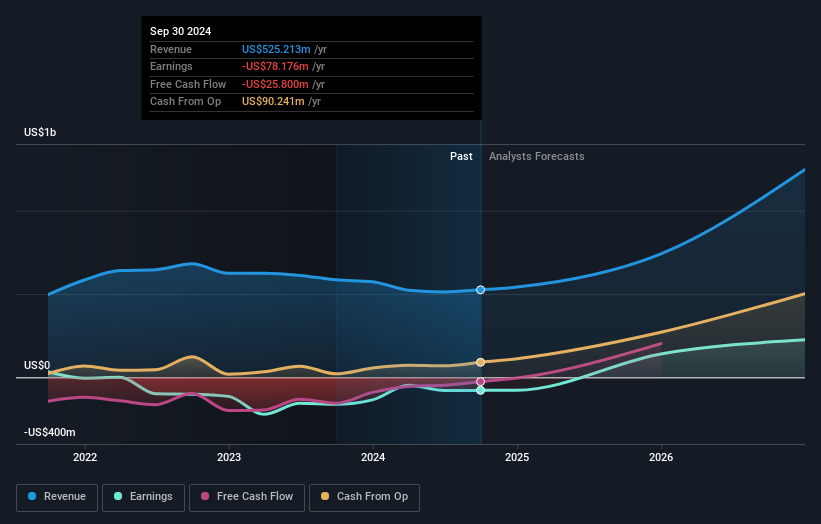Screen dimensions: 821x524
Task: Toggle the Free Cash Flow legend button
Action: 247,497
